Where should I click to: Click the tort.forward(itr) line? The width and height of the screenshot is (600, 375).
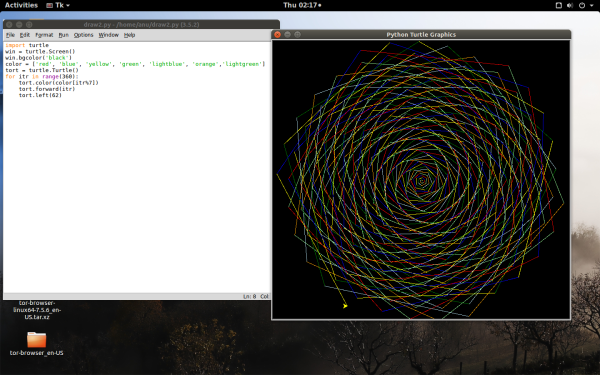[47, 89]
